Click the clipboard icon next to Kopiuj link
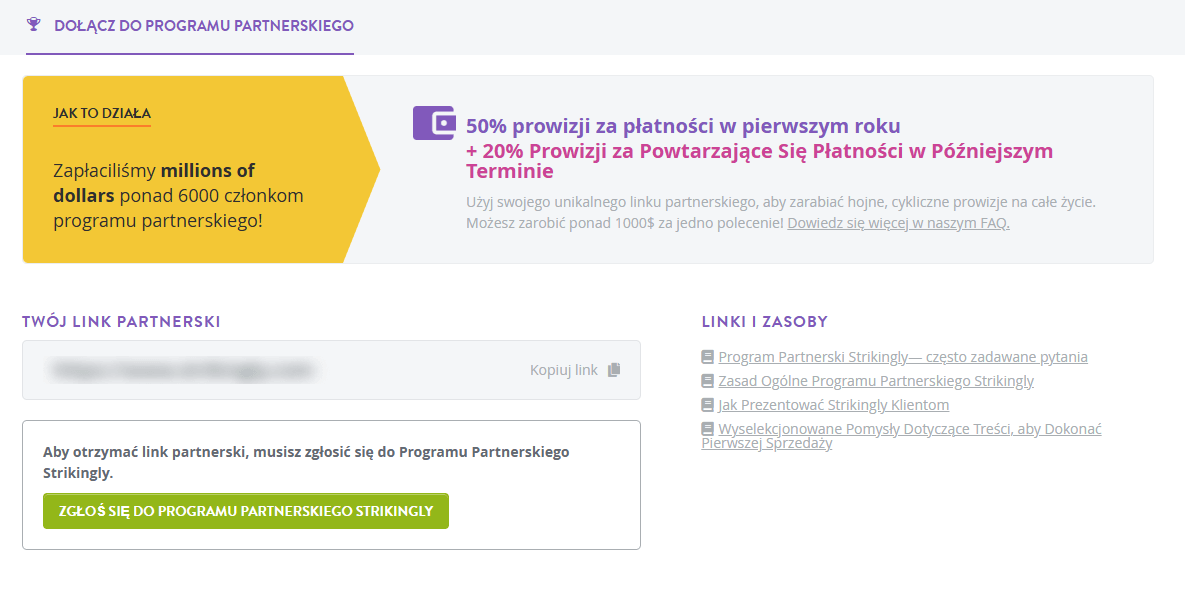The height and width of the screenshot is (604, 1185). coord(617,370)
